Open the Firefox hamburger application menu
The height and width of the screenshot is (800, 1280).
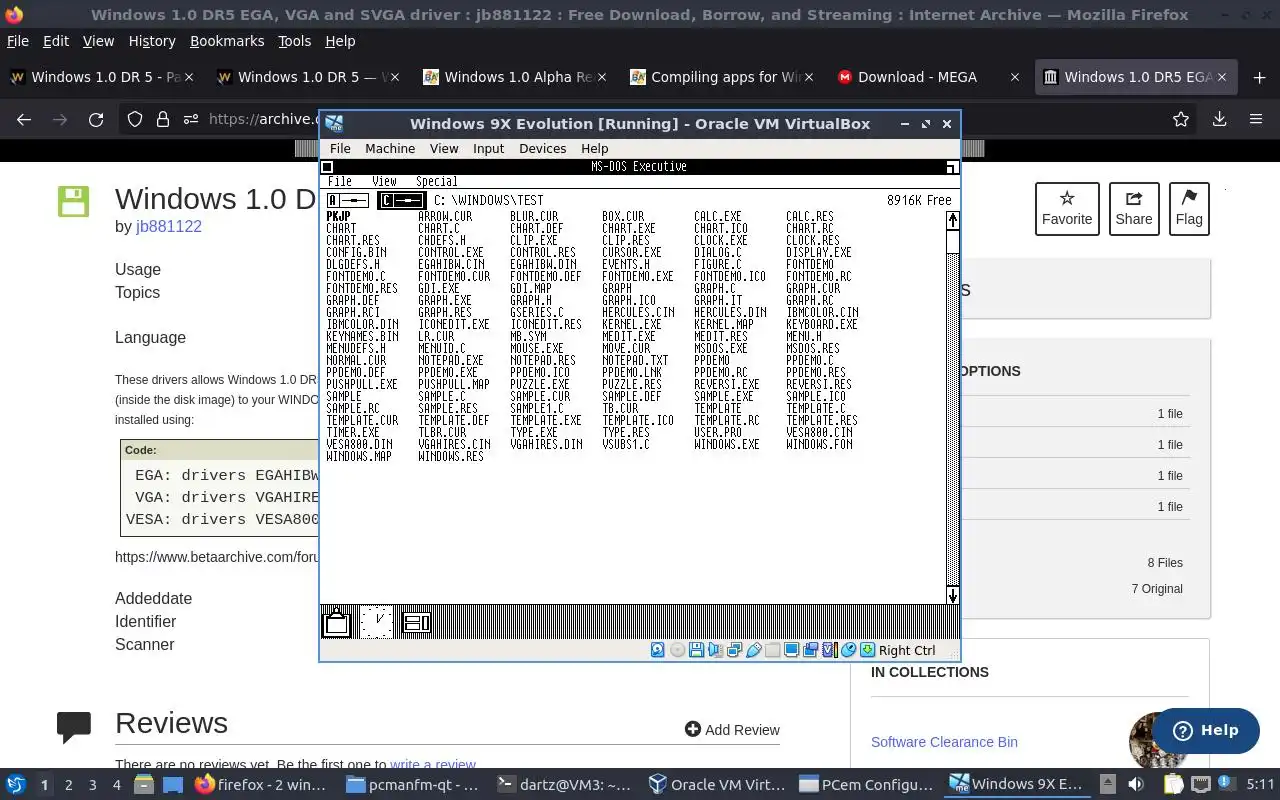1256,119
